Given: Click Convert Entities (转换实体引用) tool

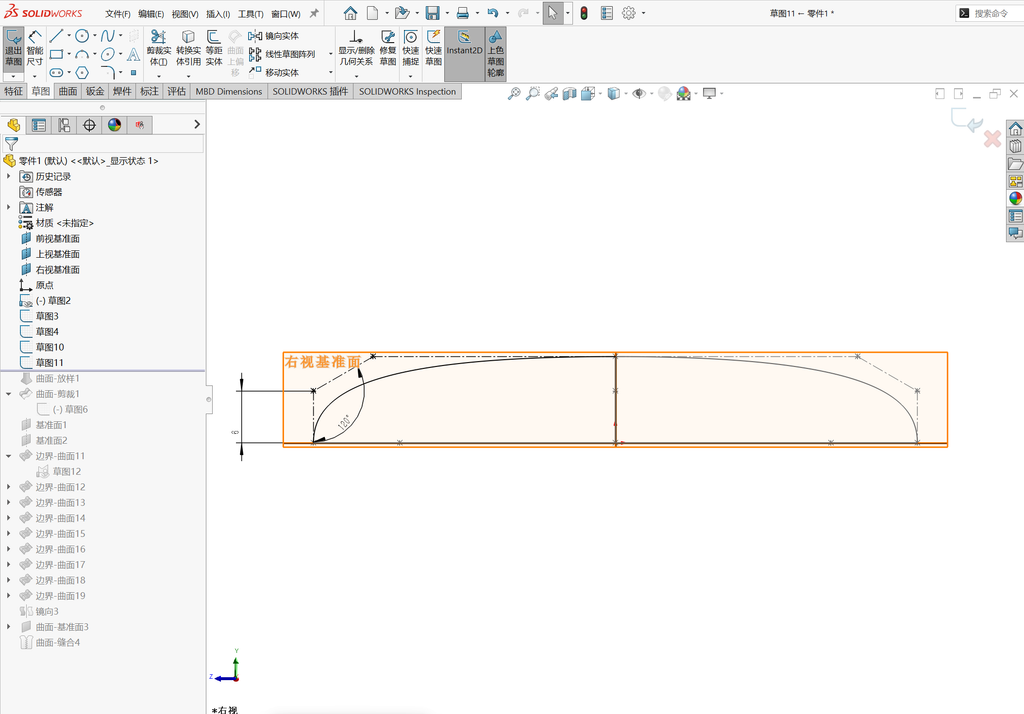Looking at the screenshot, I should coord(188,48).
